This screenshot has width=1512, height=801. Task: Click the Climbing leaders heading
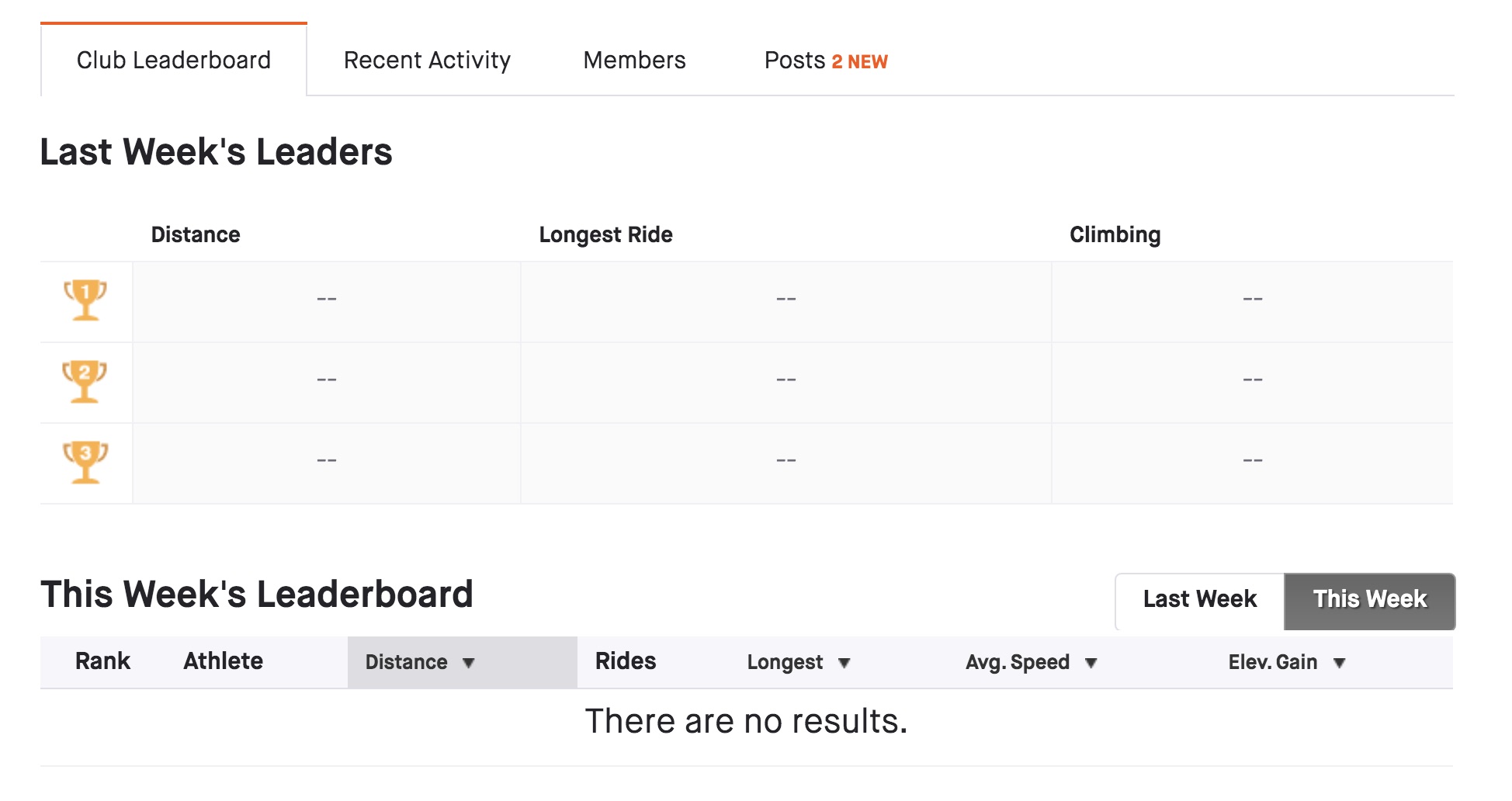coord(1115,234)
